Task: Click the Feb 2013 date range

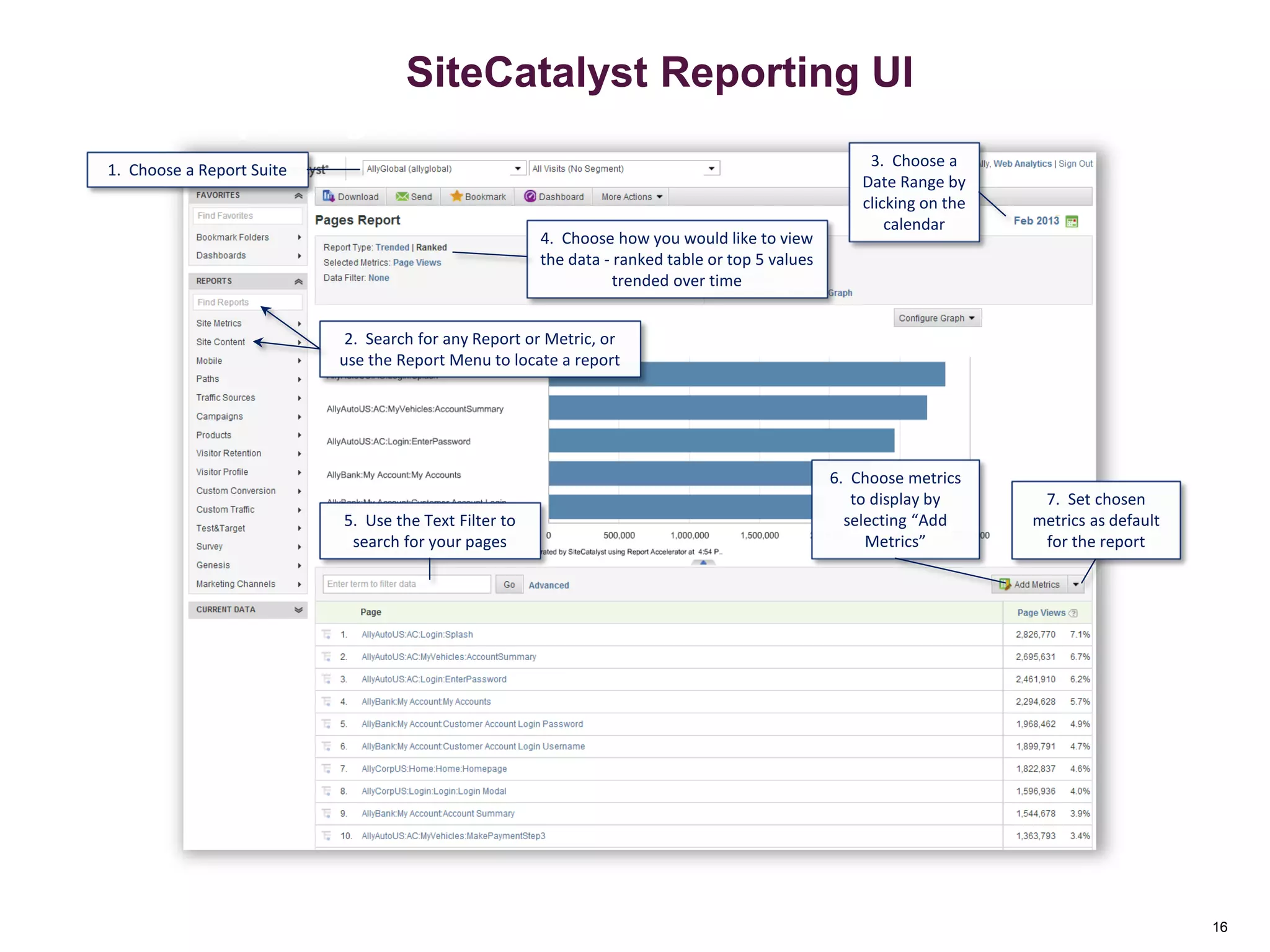Action: point(1036,221)
